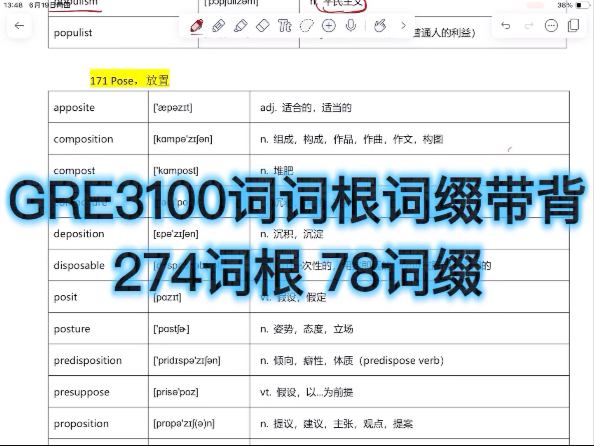Screen dimensions: 594x446
Task: Start audio recording with the microphone
Action: [351, 26]
